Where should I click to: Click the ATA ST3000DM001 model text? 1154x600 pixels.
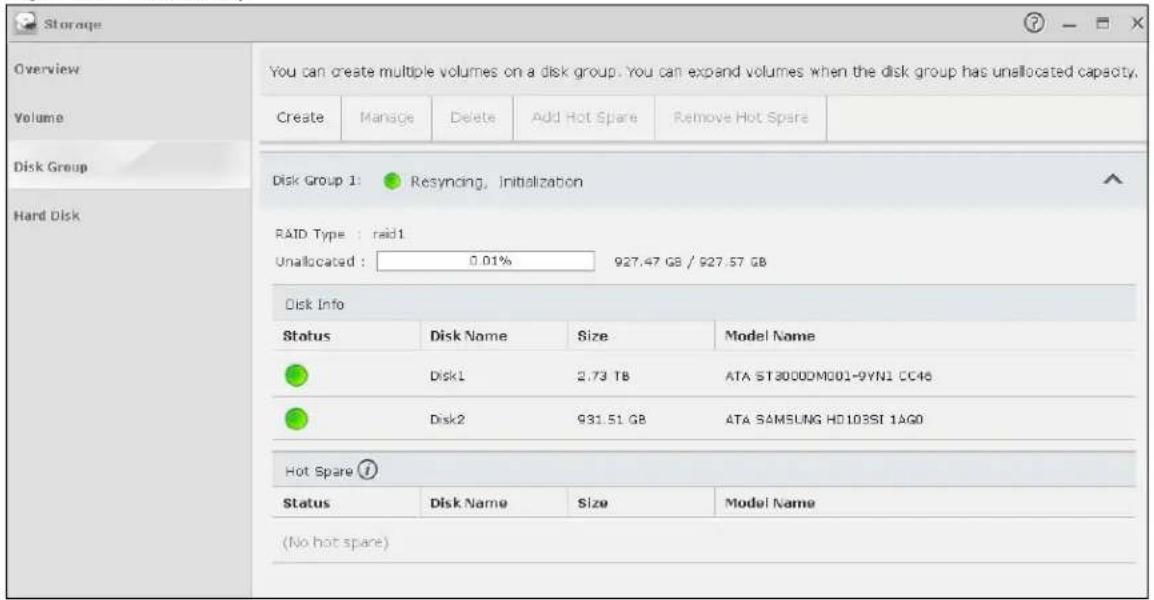click(829, 375)
